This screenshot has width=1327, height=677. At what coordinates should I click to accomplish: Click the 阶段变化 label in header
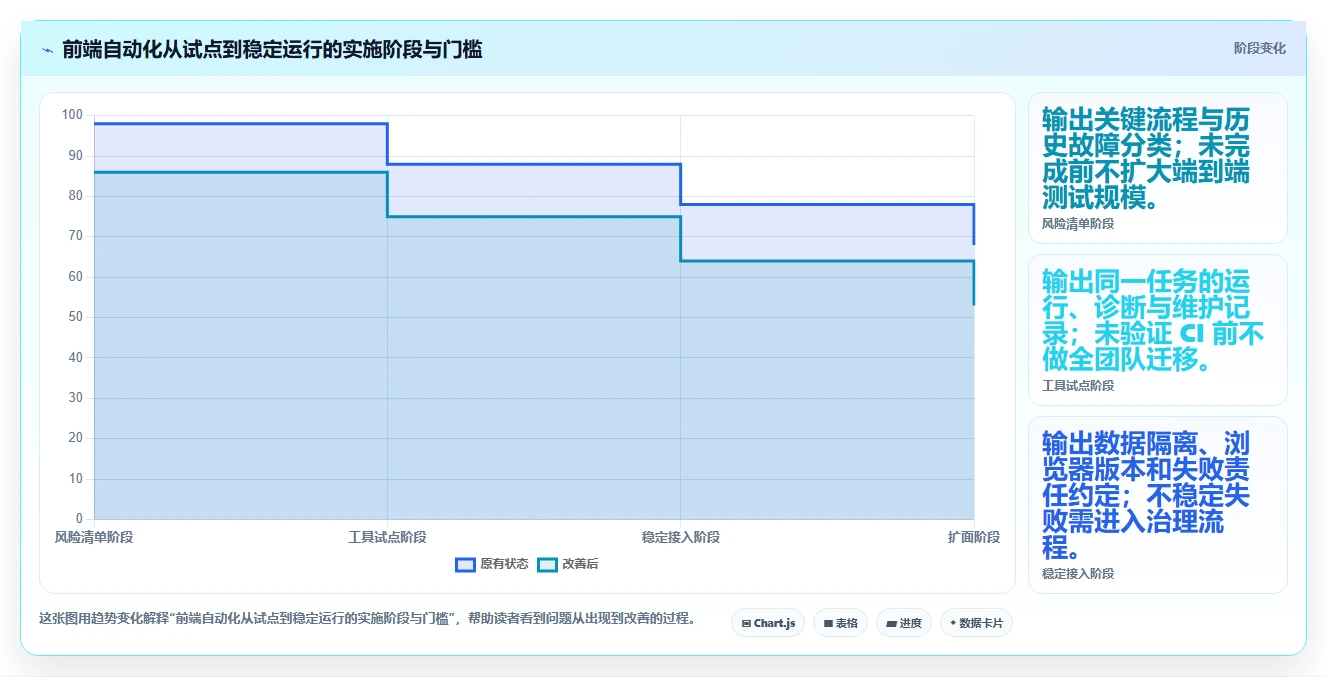1260,48
